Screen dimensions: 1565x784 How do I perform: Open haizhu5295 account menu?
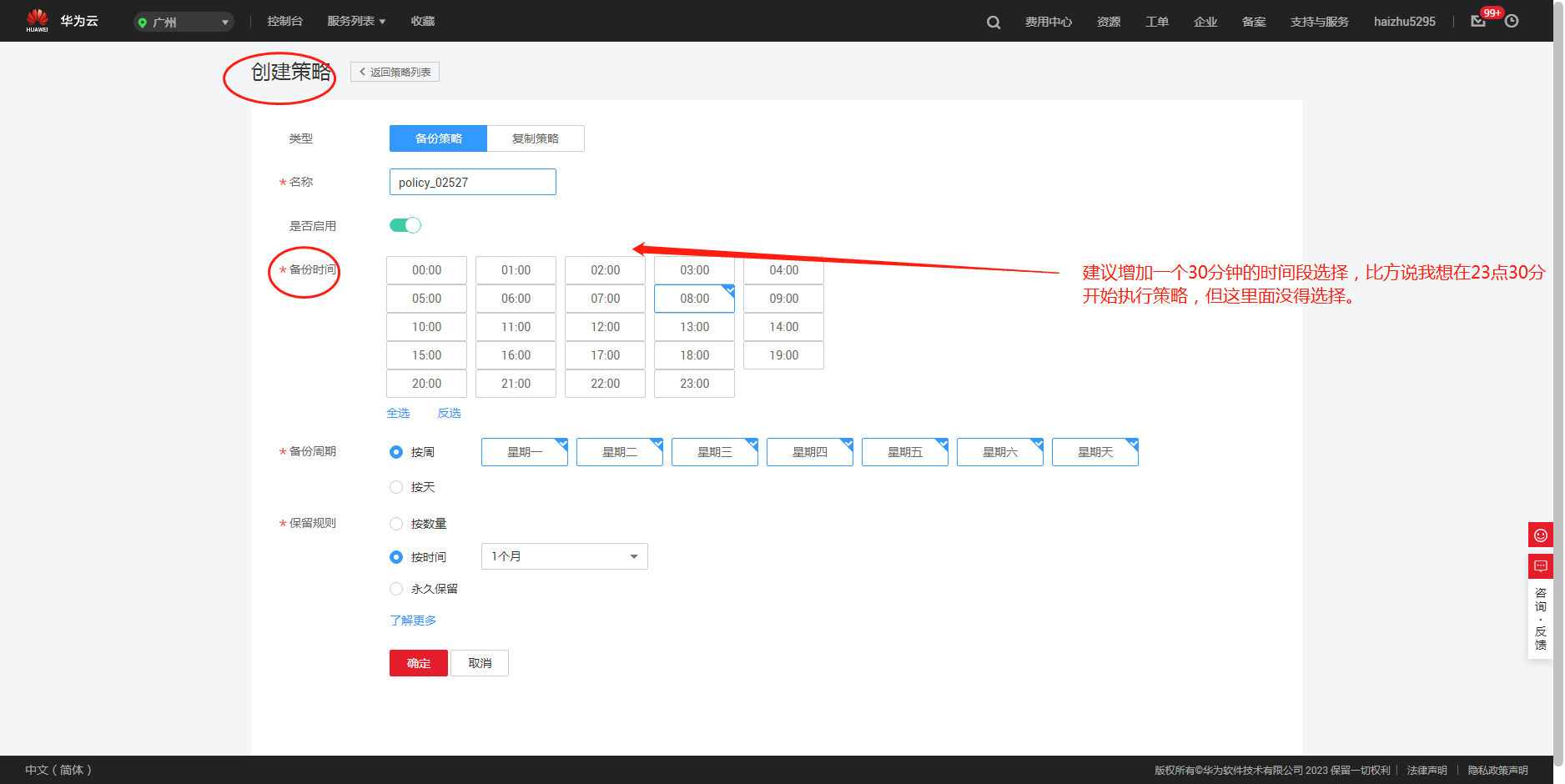pyautogui.click(x=1405, y=22)
